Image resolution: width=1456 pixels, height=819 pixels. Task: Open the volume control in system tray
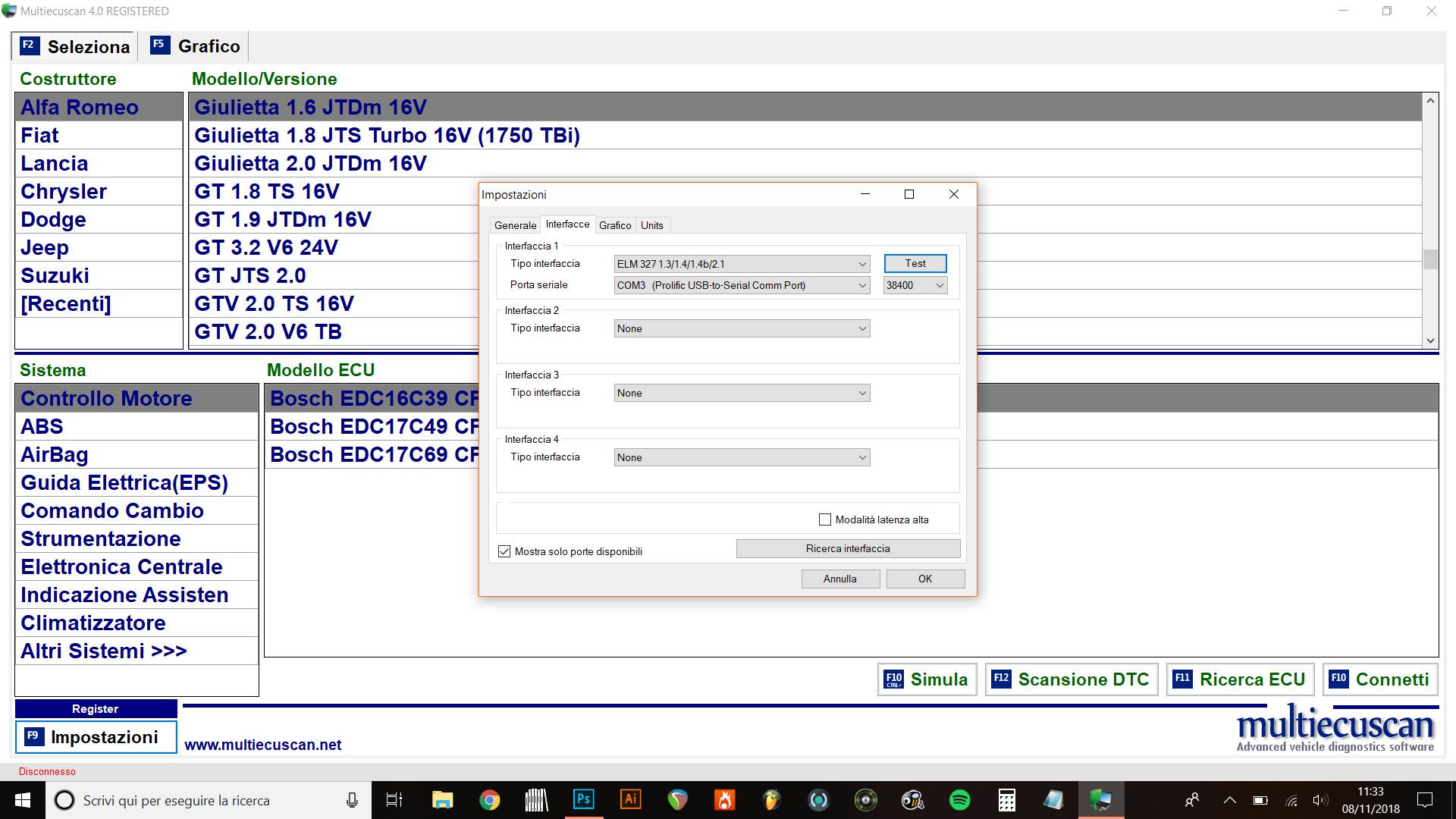1320,800
